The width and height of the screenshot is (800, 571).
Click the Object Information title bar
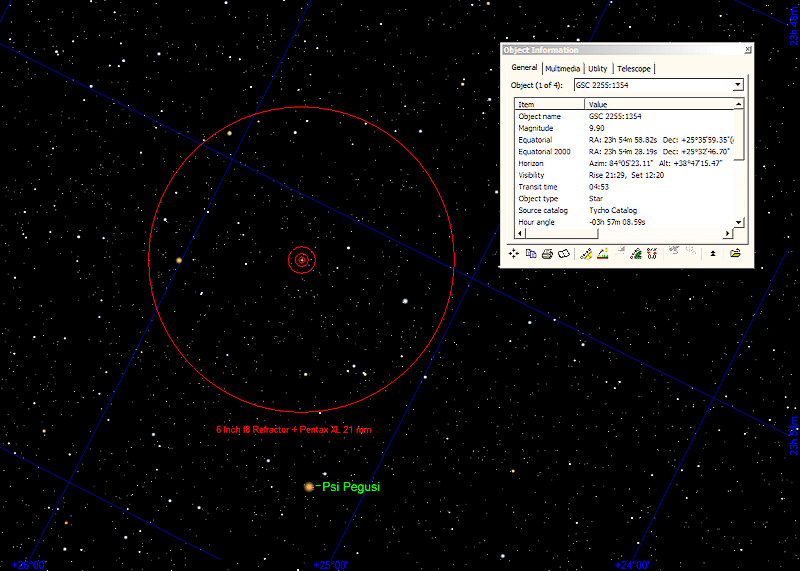pos(622,49)
